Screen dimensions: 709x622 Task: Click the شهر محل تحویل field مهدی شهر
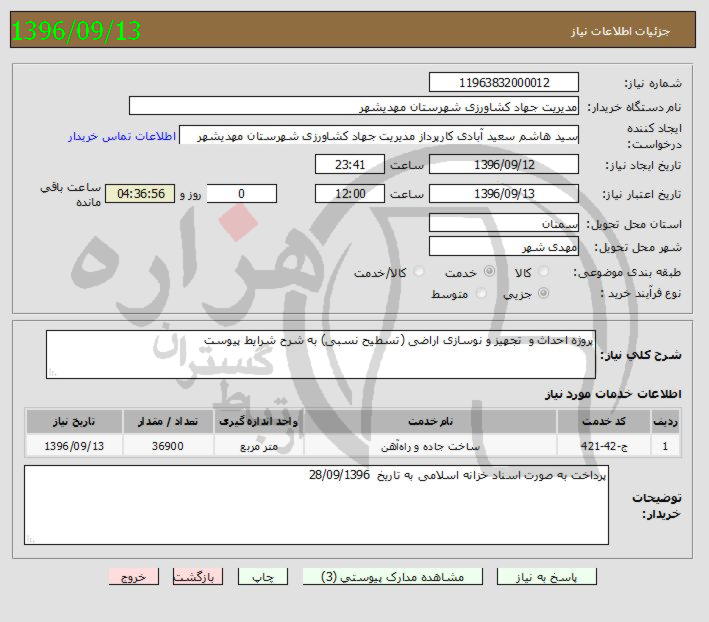click(x=504, y=246)
